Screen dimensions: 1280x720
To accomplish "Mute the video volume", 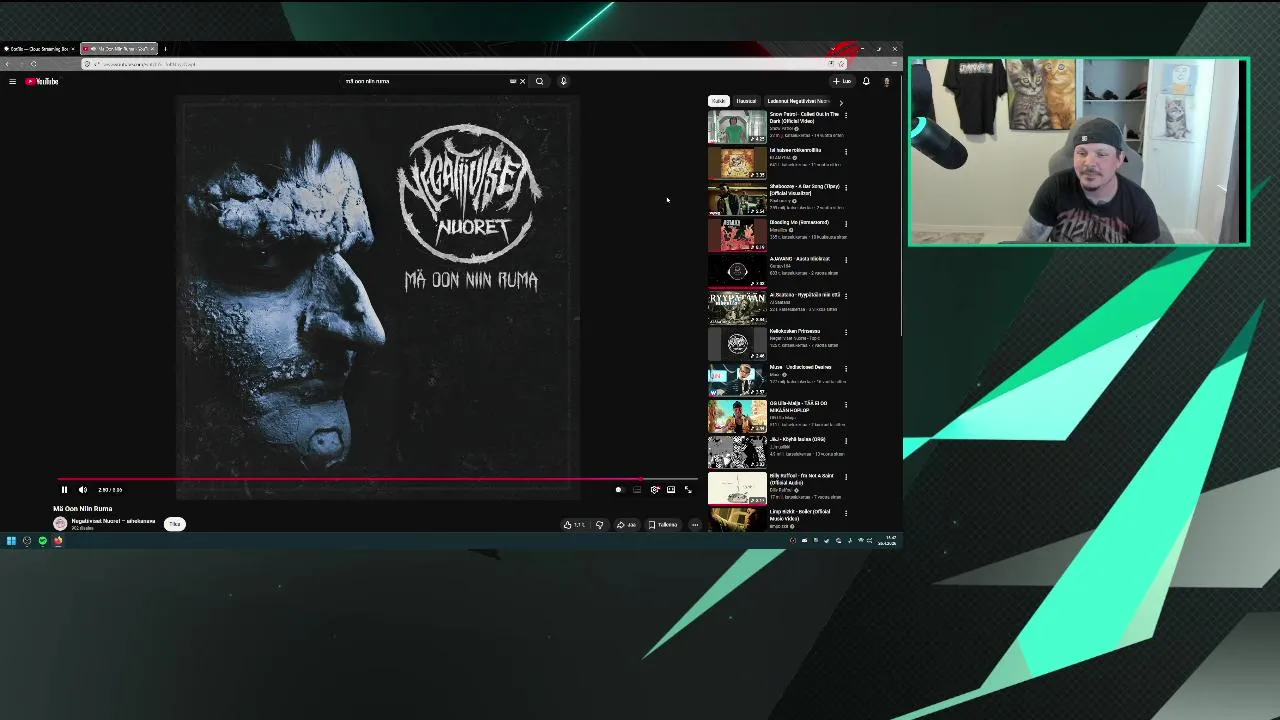I will point(83,490).
